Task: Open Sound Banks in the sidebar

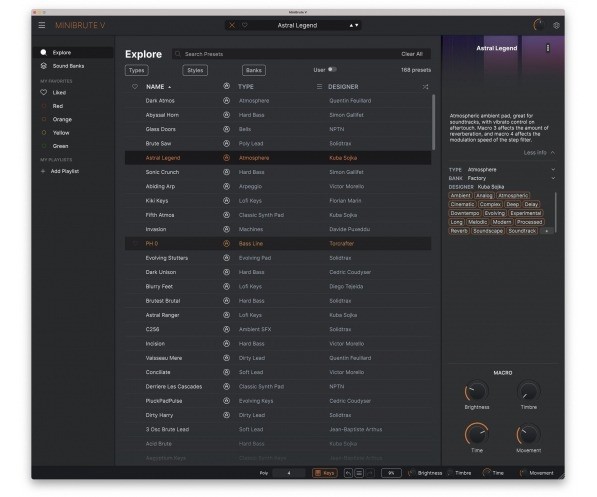Action: pyautogui.click(x=68, y=66)
